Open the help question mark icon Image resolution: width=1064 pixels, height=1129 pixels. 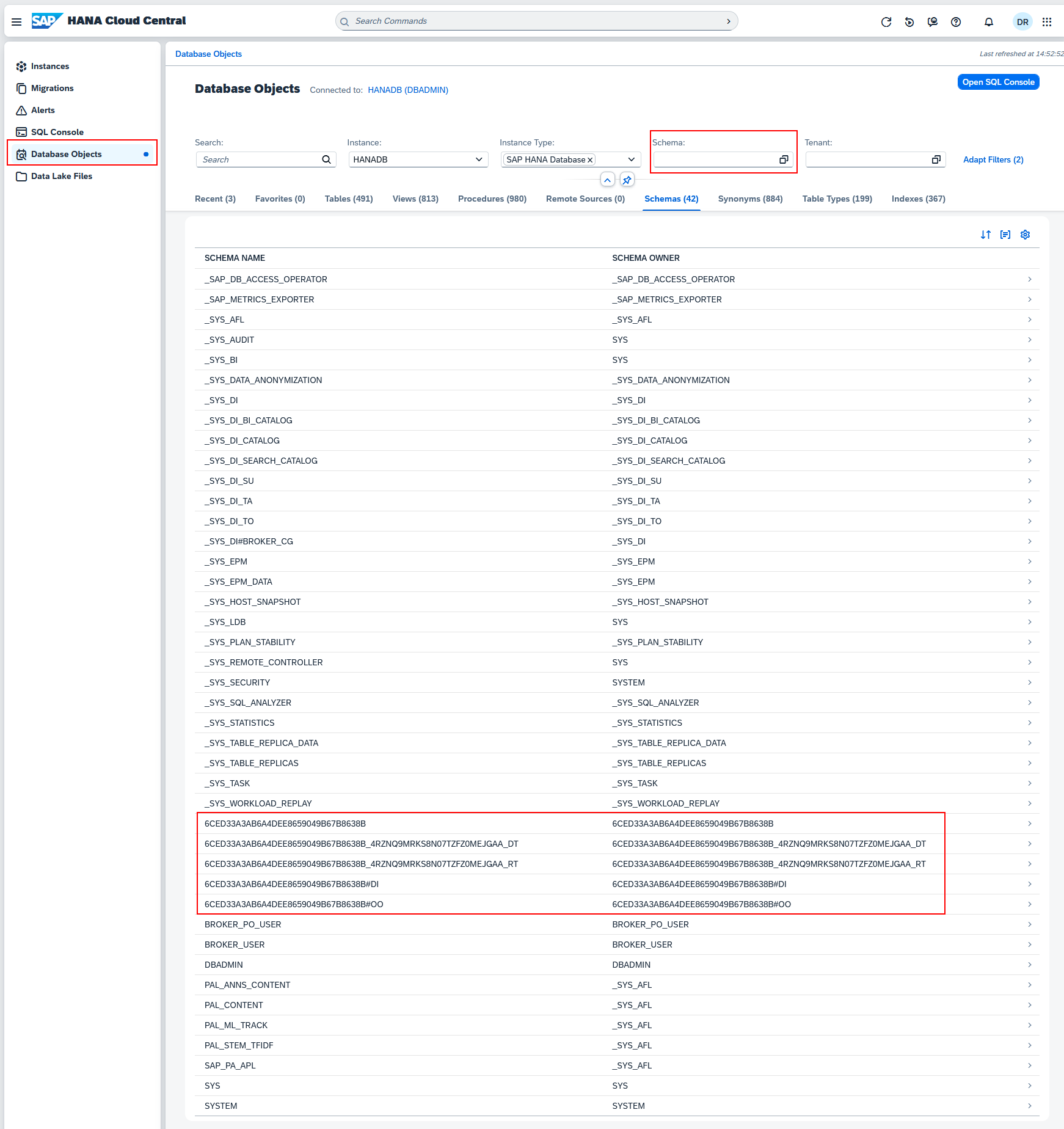956,22
